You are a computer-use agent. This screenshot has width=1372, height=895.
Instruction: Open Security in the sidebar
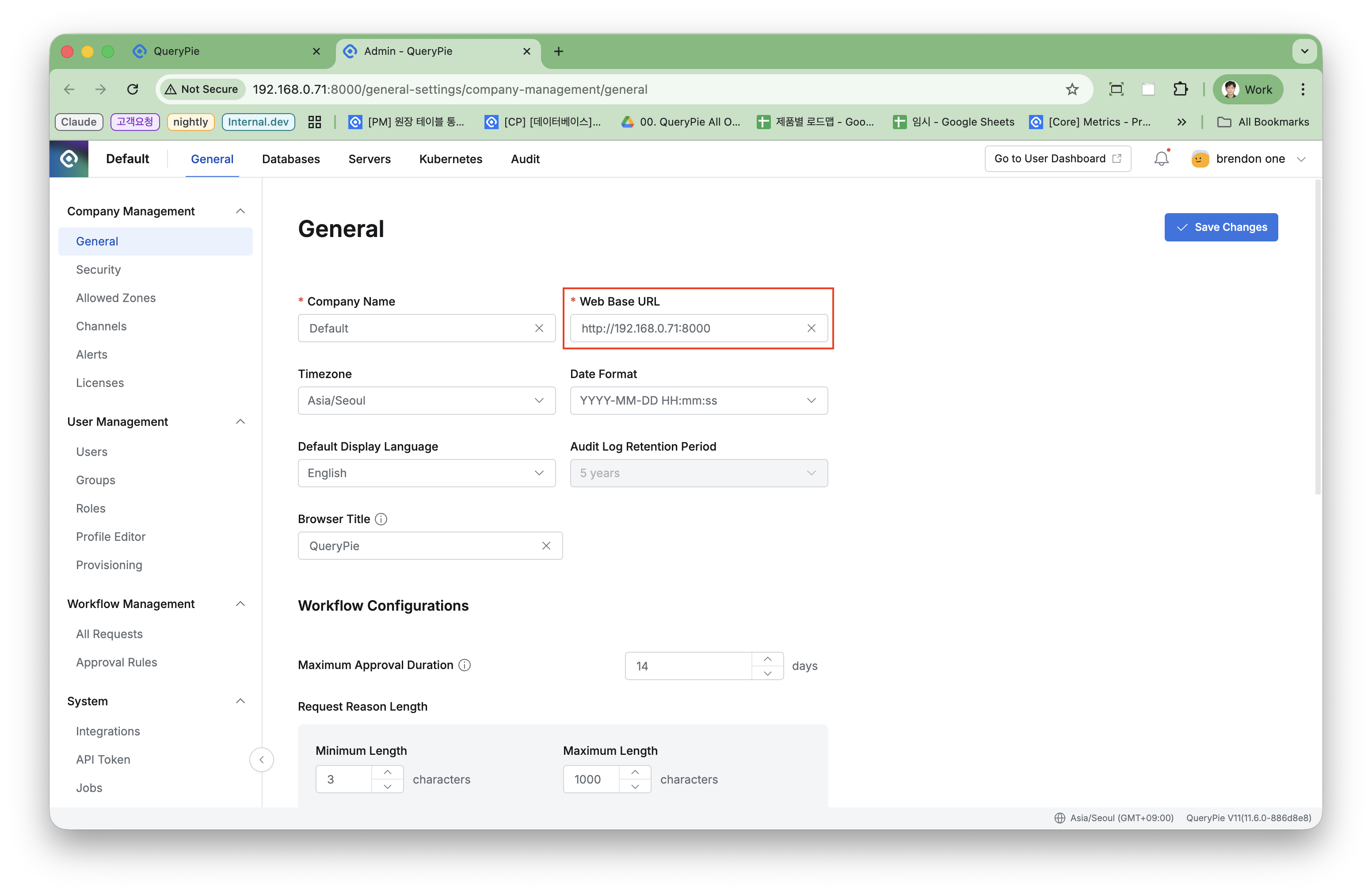click(99, 269)
